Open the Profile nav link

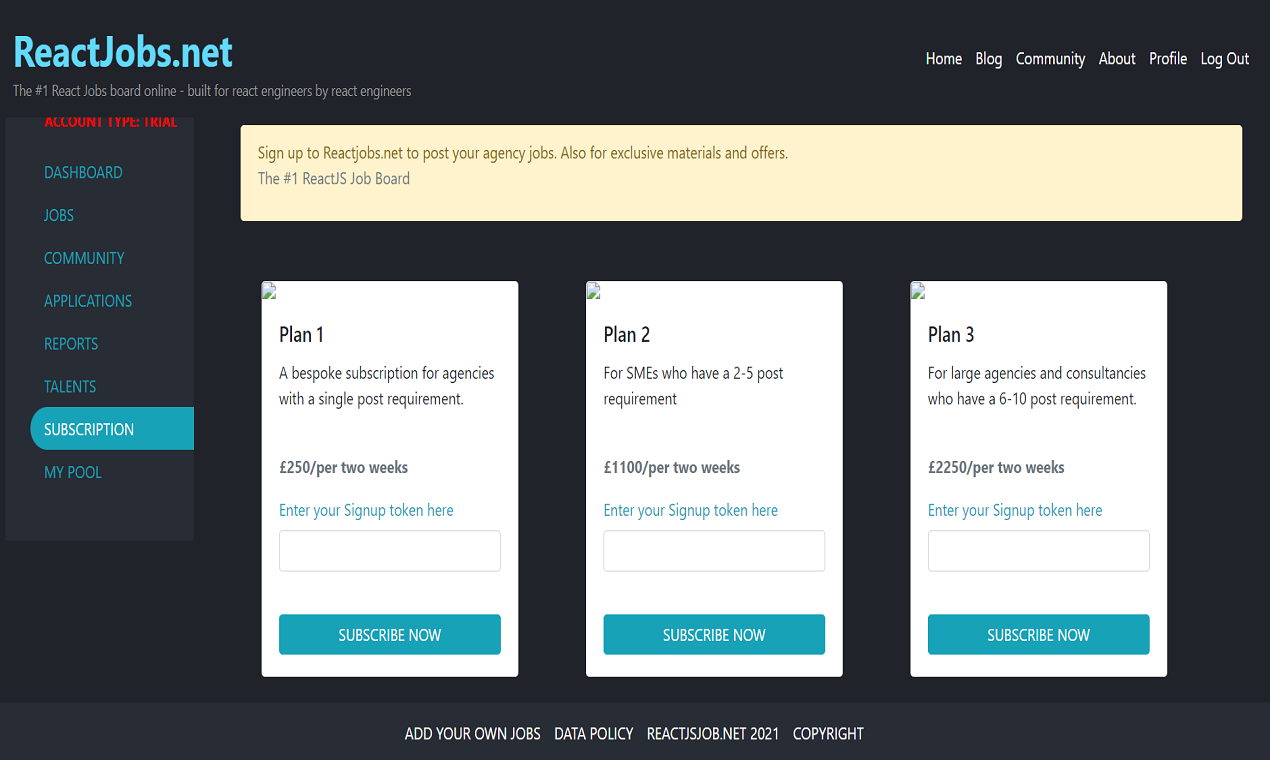pyautogui.click(x=1168, y=59)
